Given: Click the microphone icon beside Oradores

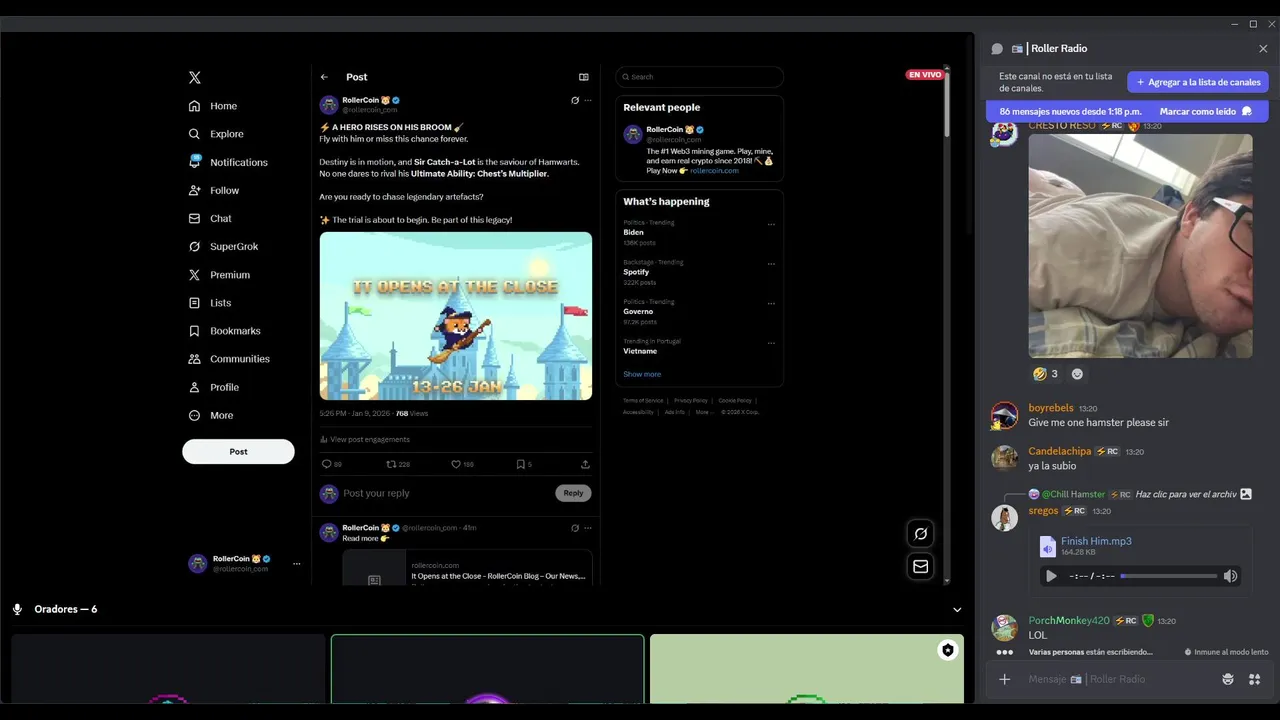Looking at the screenshot, I should (17, 609).
